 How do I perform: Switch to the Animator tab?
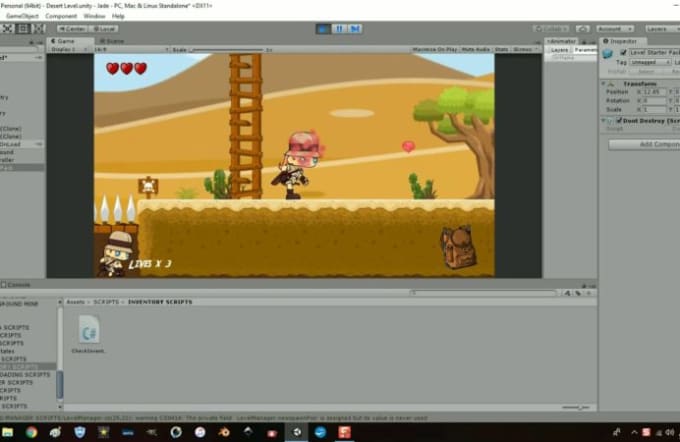(561, 41)
